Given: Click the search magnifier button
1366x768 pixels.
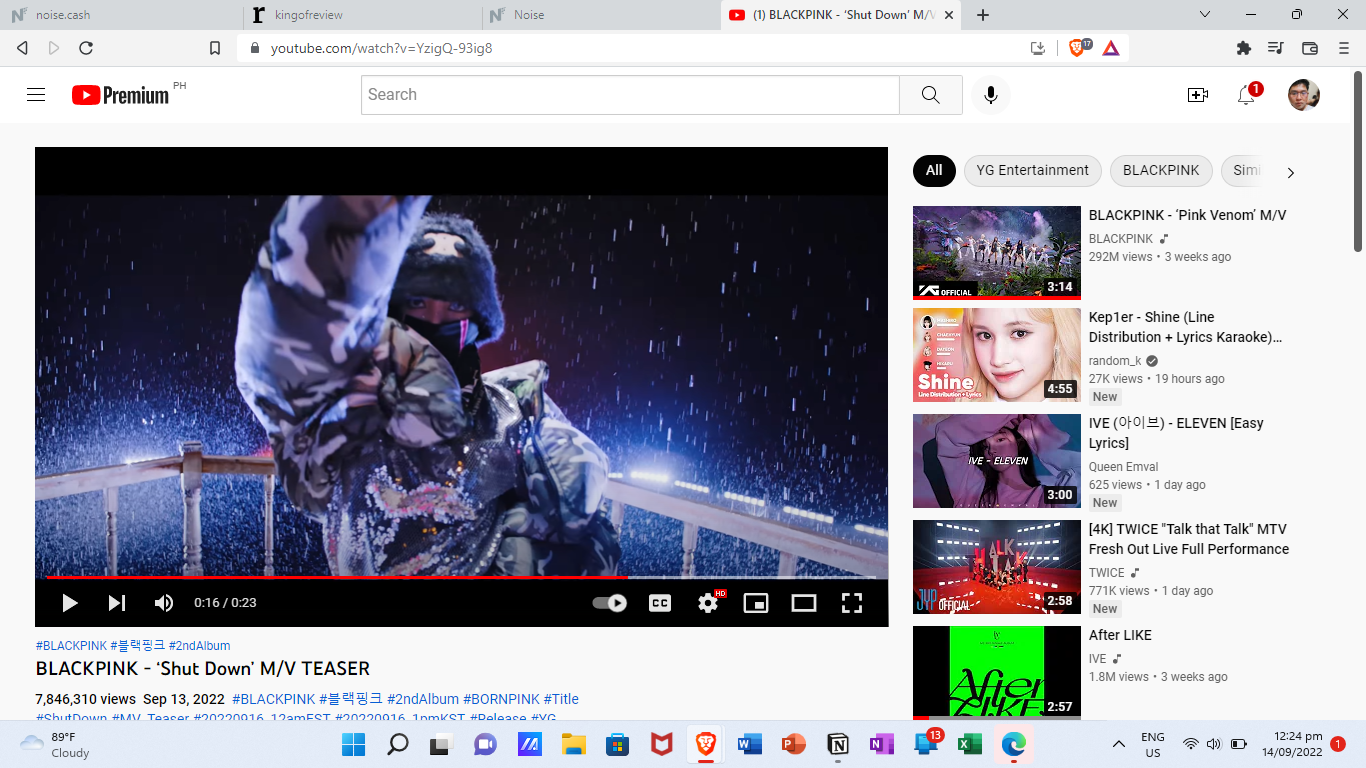Looking at the screenshot, I should (x=930, y=95).
